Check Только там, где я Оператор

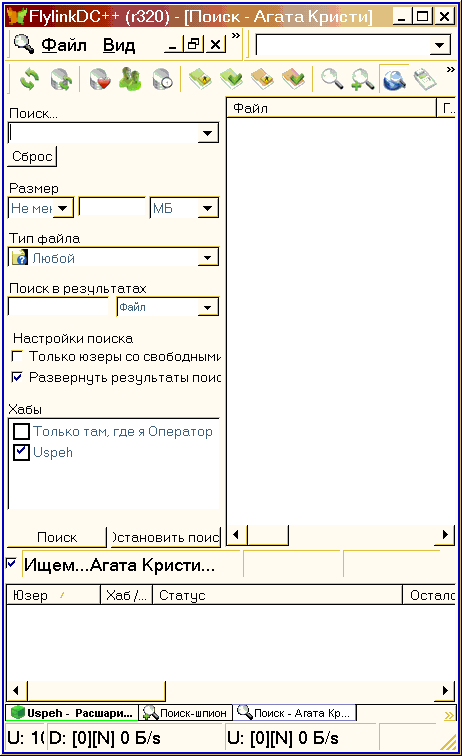21,432
